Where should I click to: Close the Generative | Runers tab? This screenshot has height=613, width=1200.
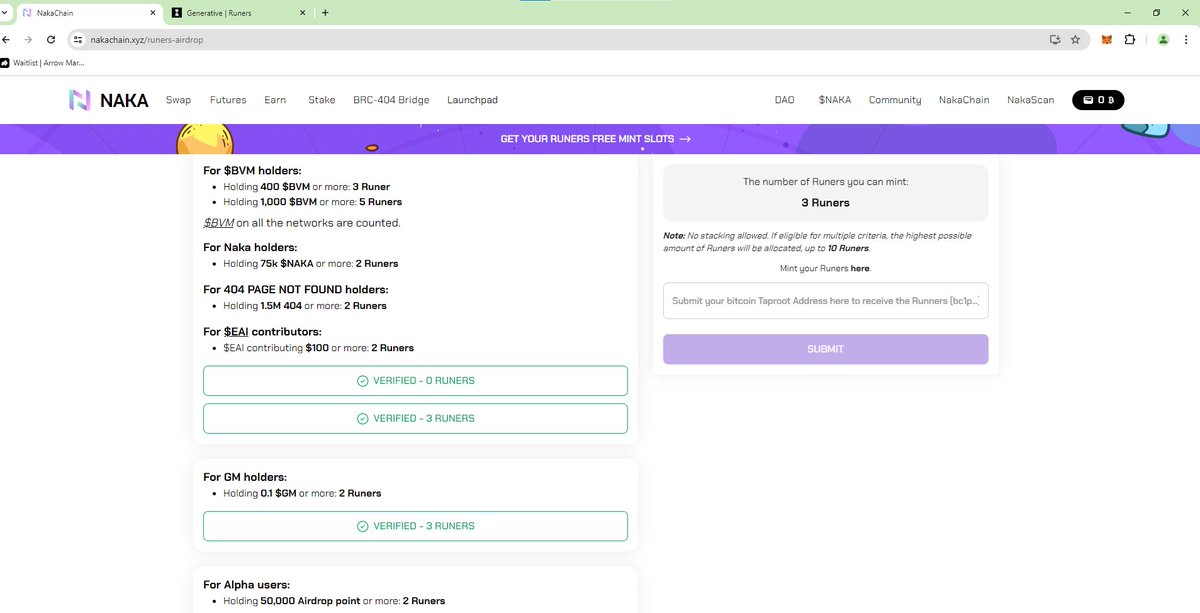click(x=303, y=12)
